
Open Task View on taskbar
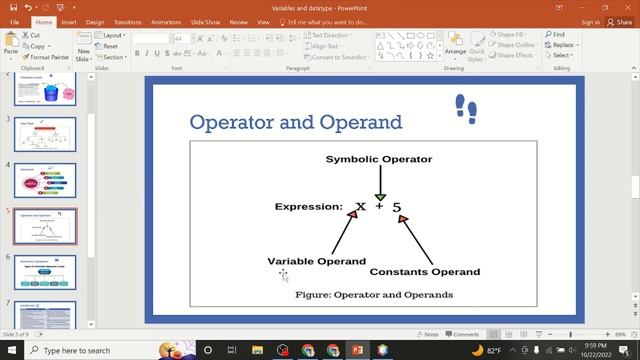(232, 350)
